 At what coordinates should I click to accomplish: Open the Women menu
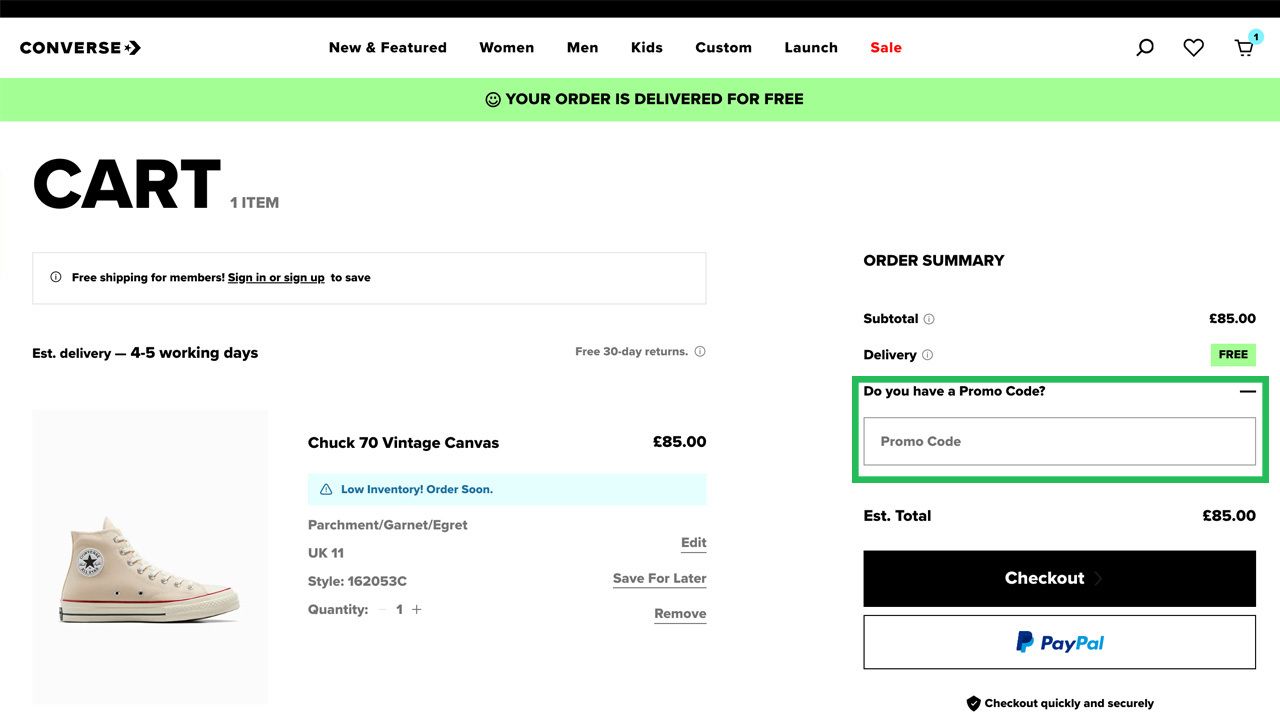click(507, 47)
